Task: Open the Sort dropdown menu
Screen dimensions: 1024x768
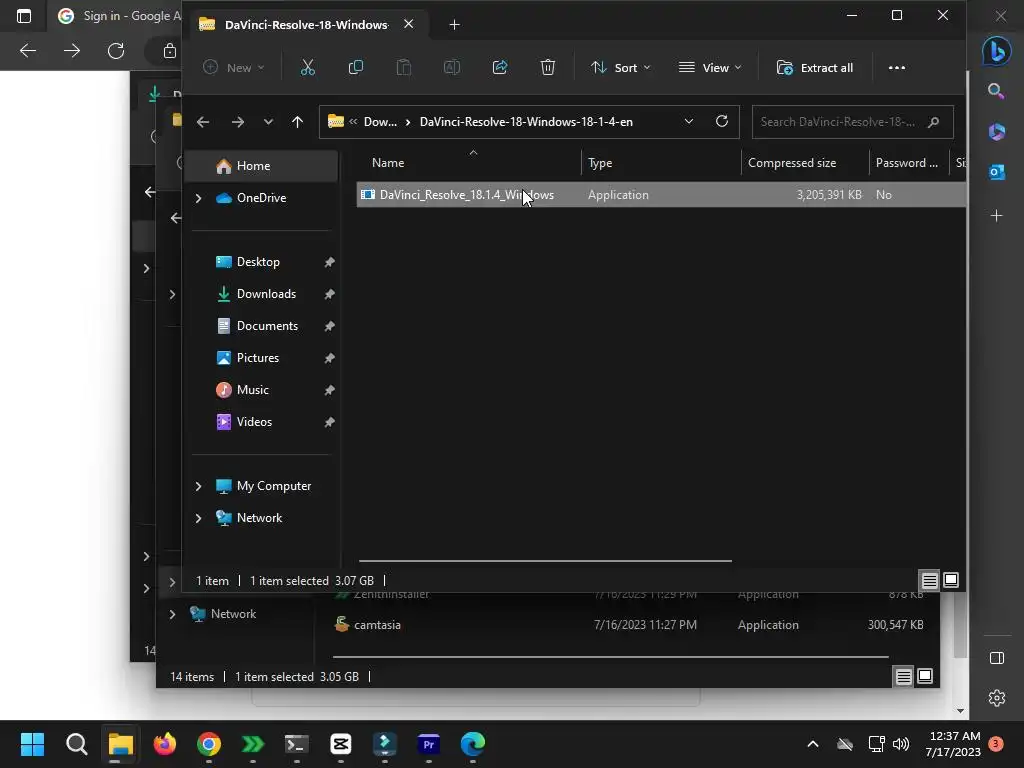Action: 620,67
